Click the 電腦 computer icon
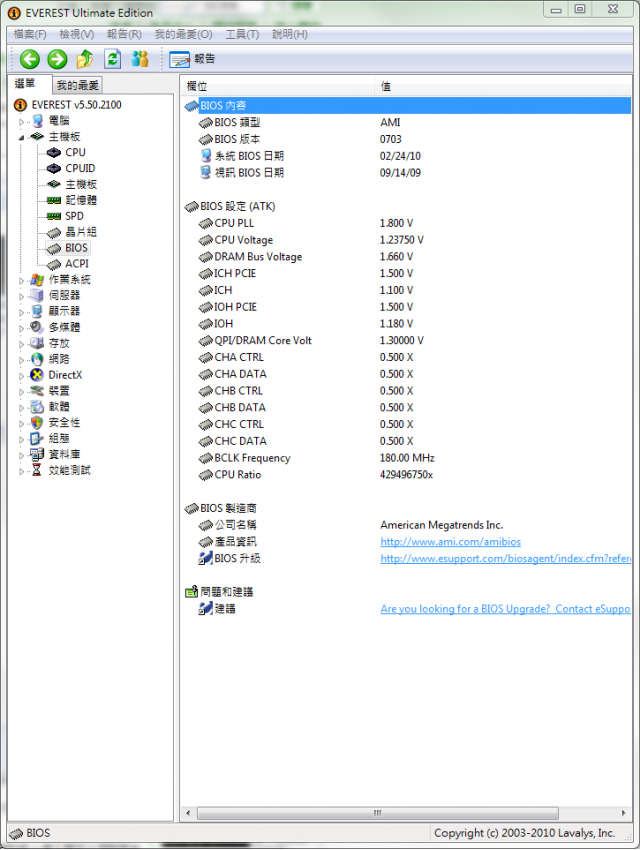 [37, 120]
